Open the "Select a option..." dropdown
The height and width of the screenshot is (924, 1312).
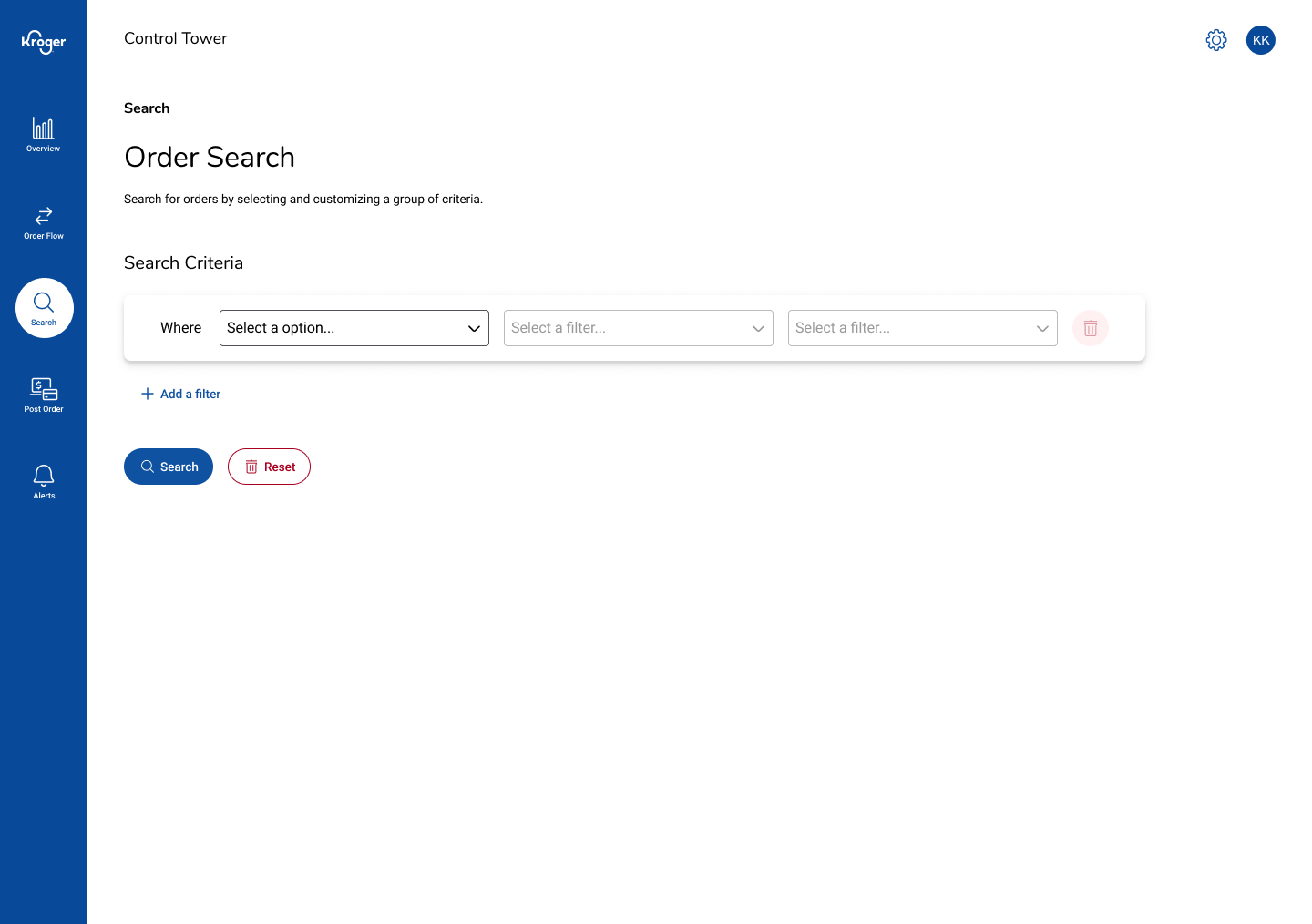[x=354, y=328]
